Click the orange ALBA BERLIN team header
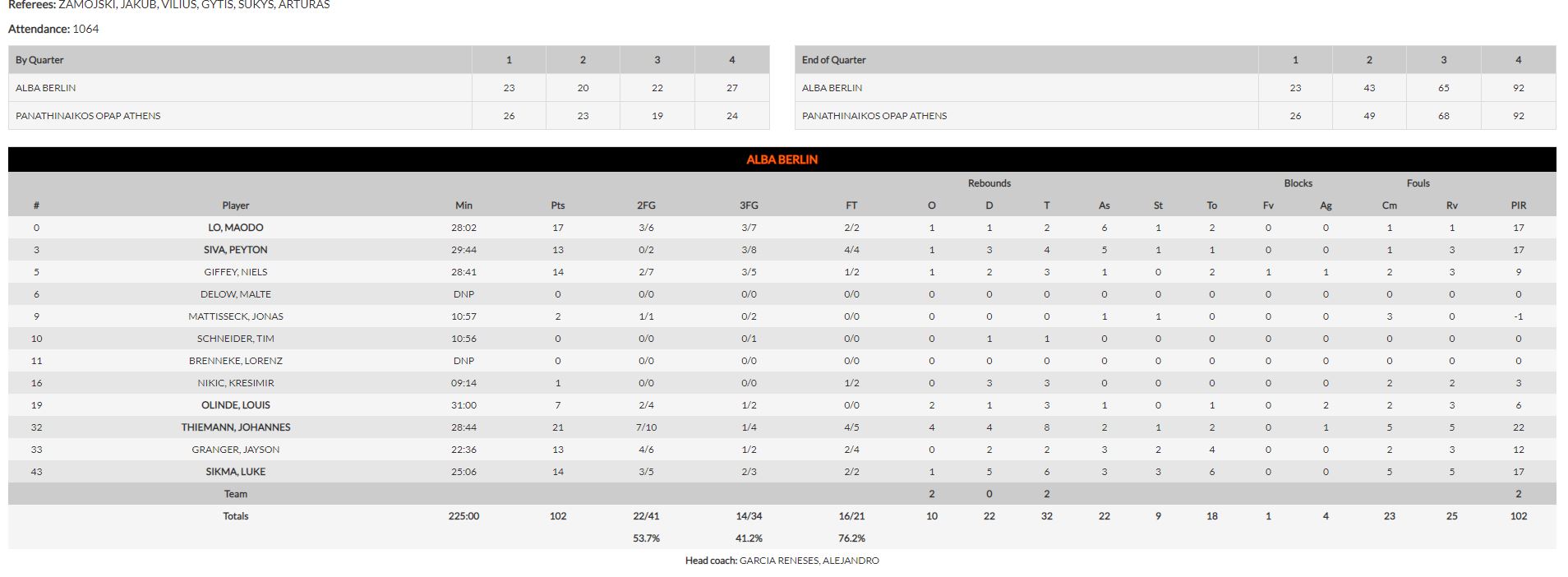This screenshot has height=577, width=1568. coord(782,159)
